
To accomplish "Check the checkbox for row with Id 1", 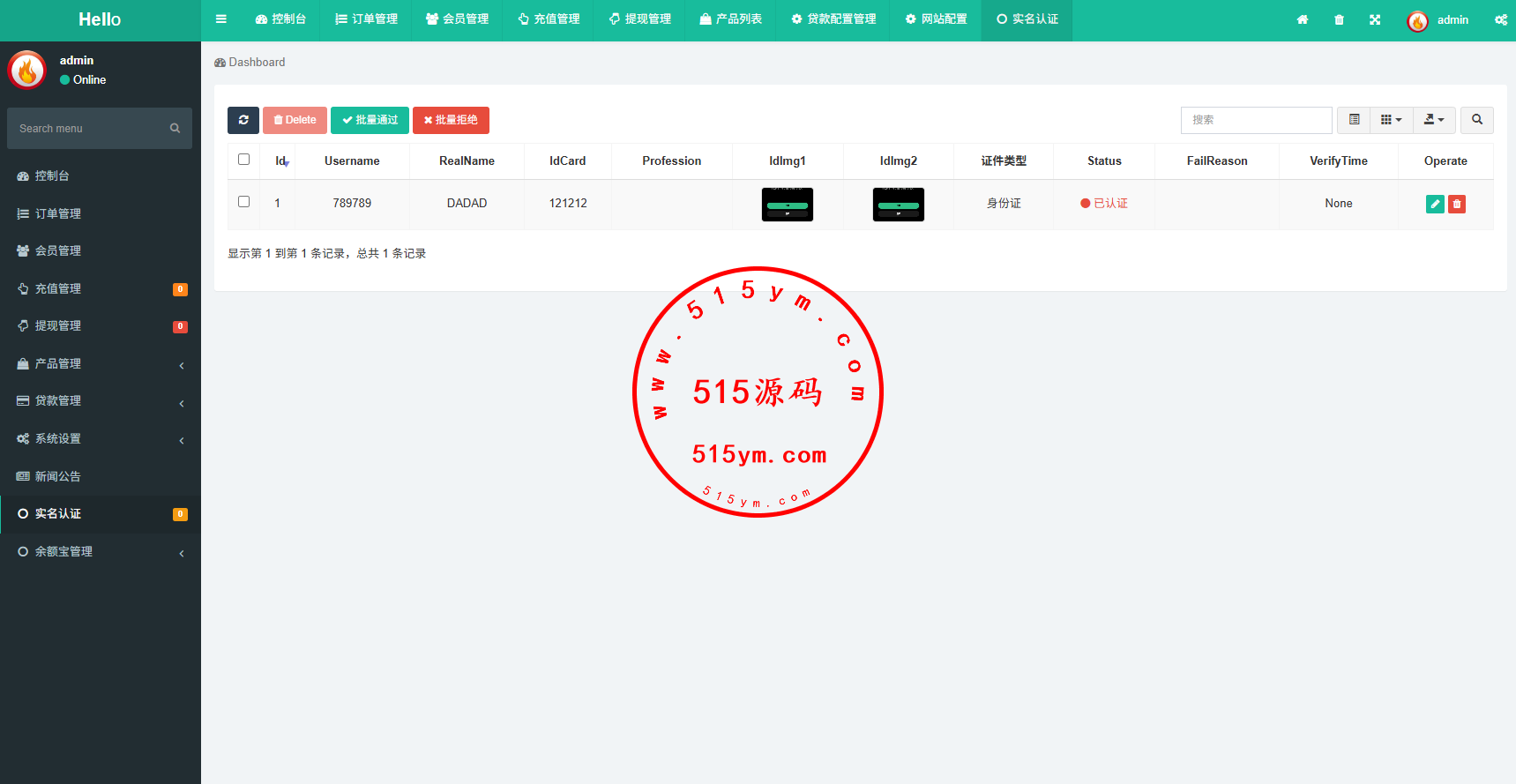I will click(244, 202).
